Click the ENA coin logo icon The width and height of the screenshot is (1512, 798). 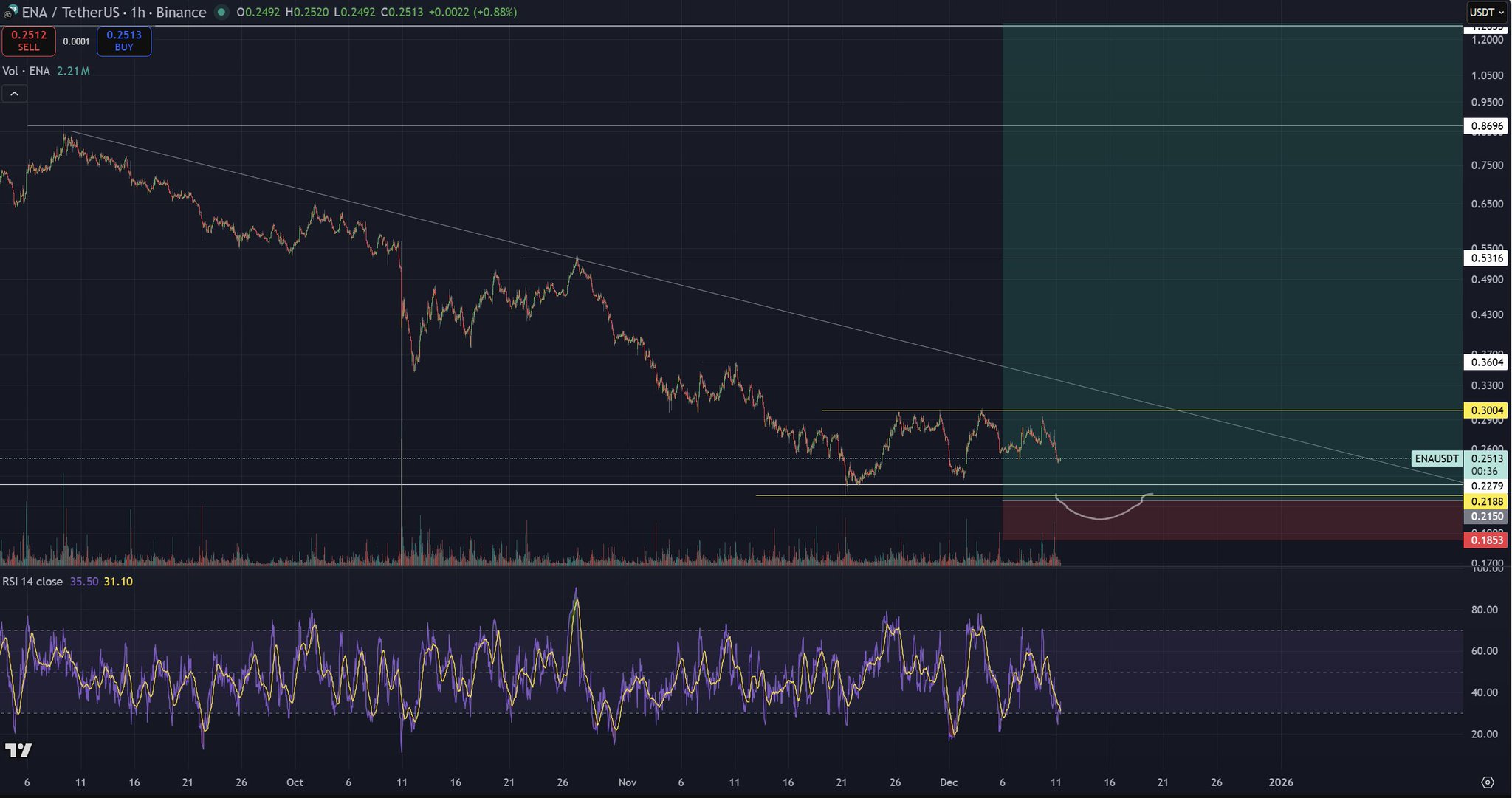(10, 13)
